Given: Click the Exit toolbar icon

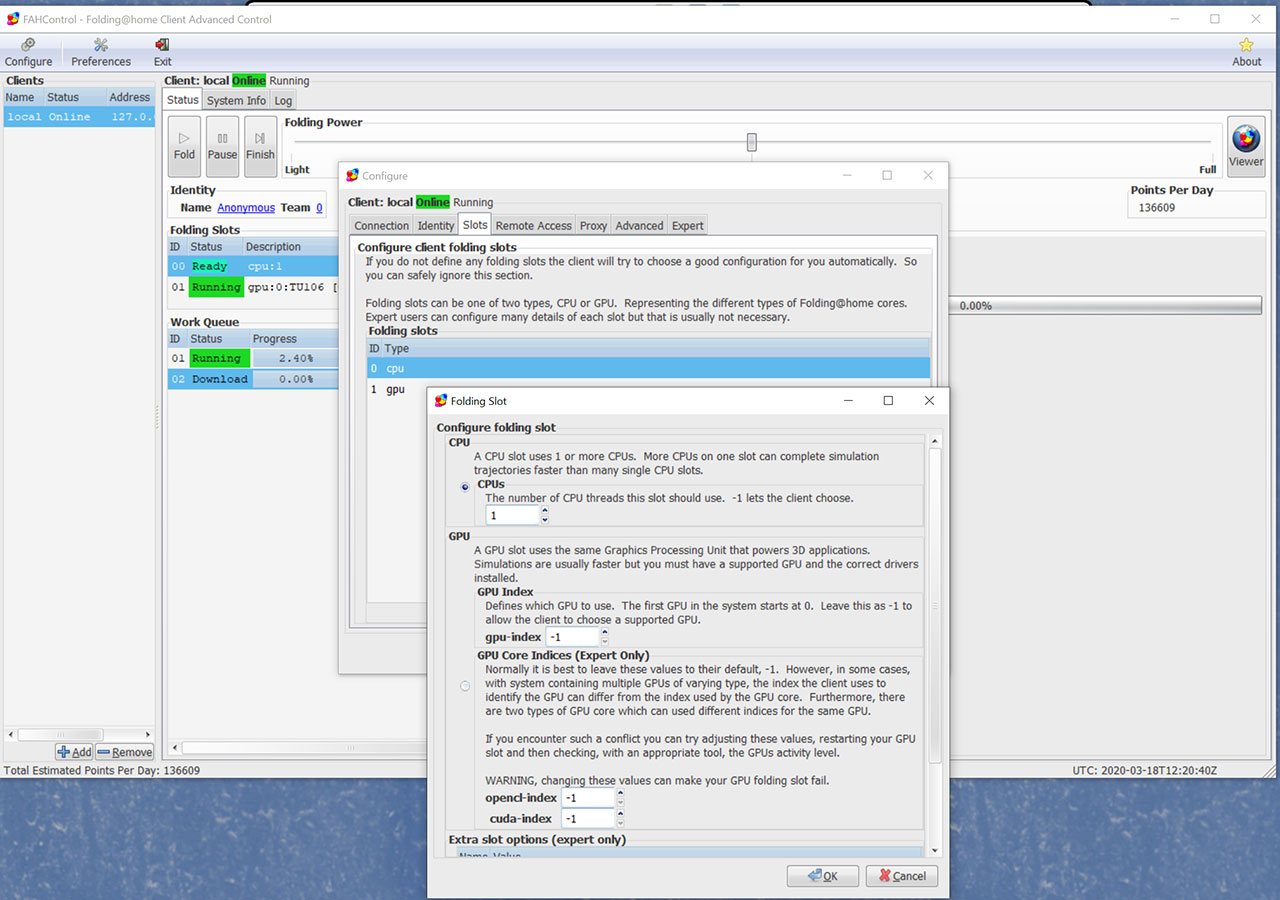Looking at the screenshot, I should point(162,52).
